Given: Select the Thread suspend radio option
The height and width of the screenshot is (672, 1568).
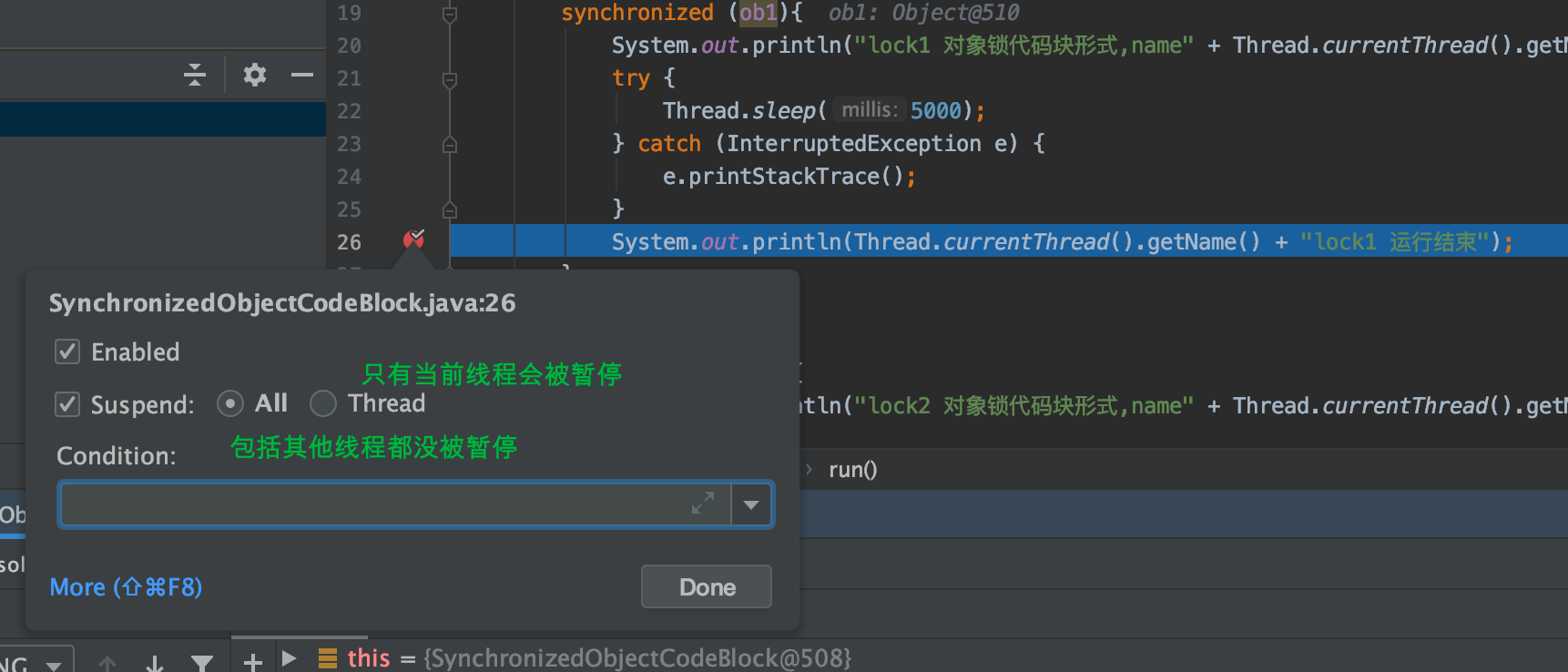Looking at the screenshot, I should (x=323, y=403).
